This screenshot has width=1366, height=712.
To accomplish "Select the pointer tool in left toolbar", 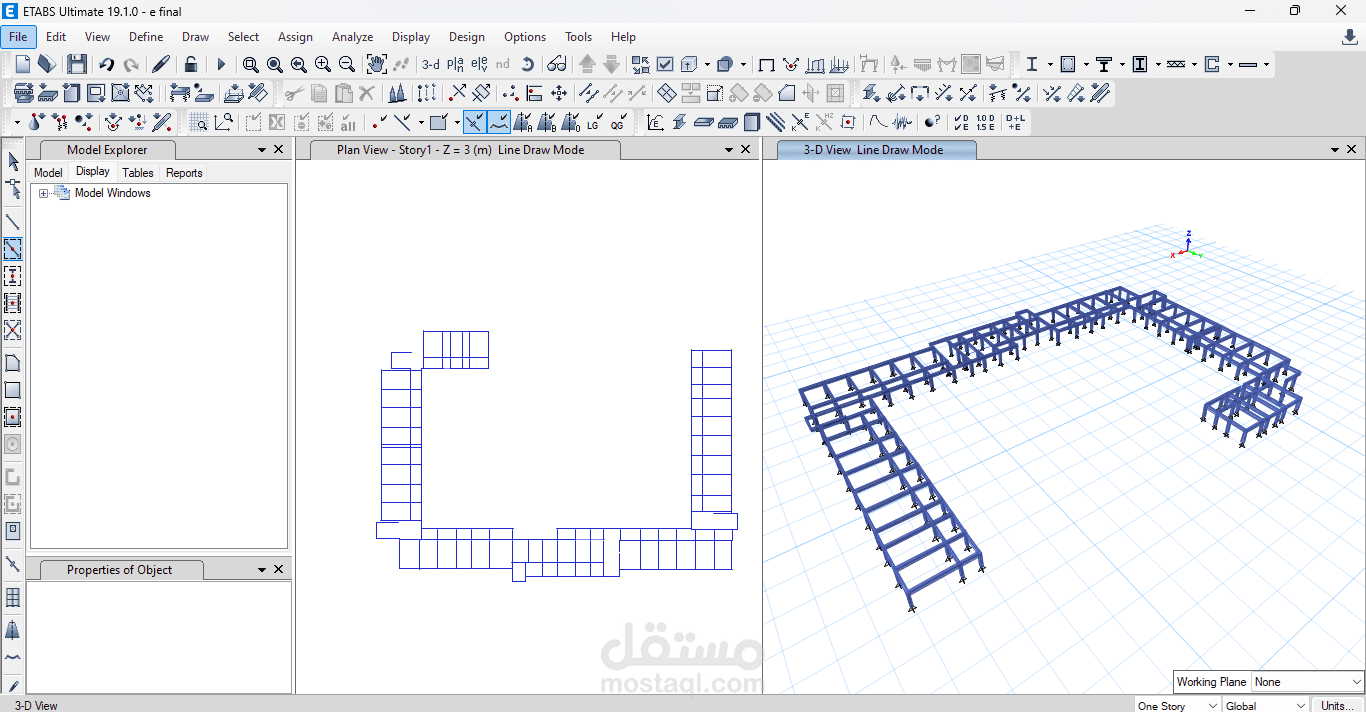I will [13, 161].
